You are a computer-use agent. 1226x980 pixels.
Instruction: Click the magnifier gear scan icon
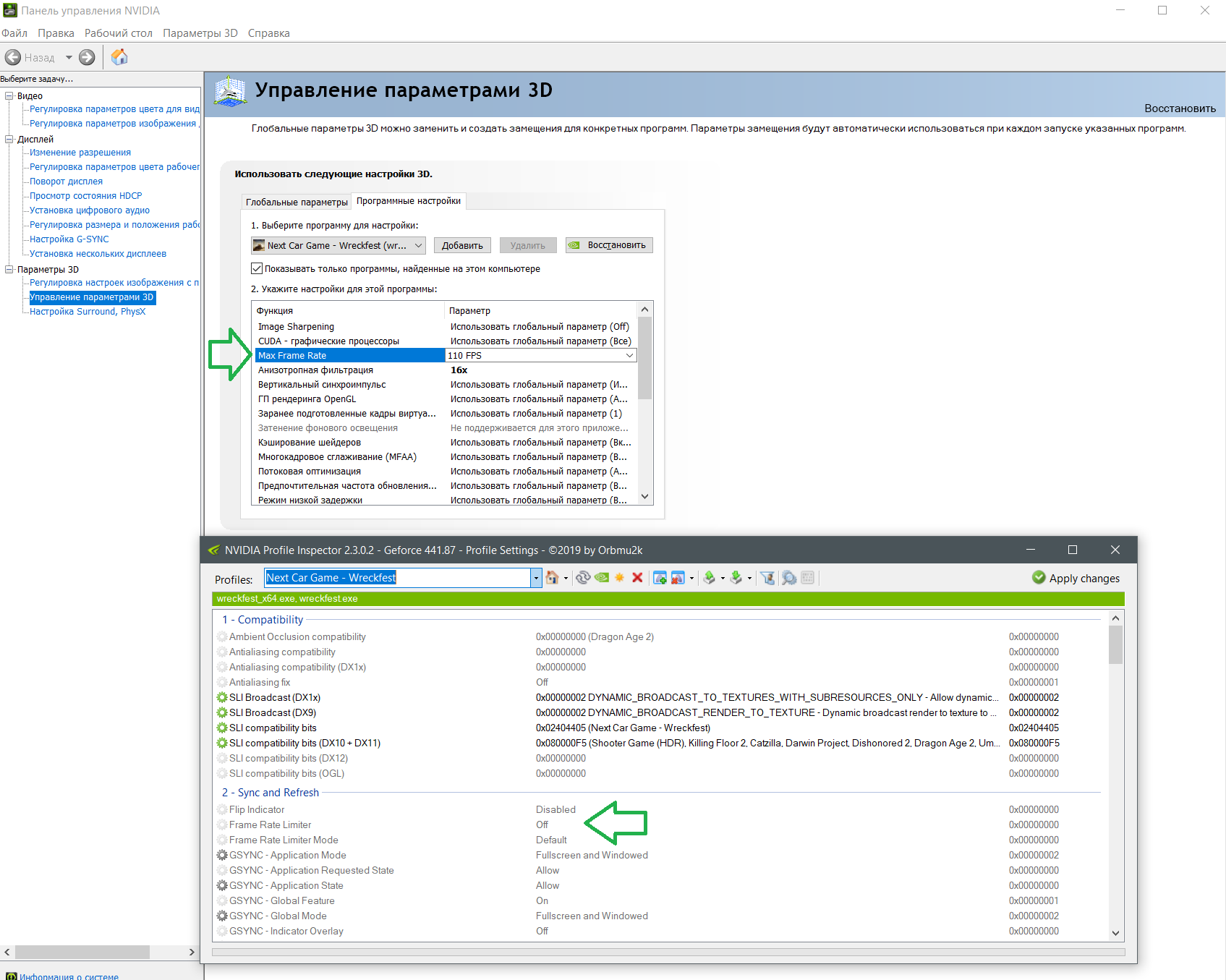[x=789, y=578]
